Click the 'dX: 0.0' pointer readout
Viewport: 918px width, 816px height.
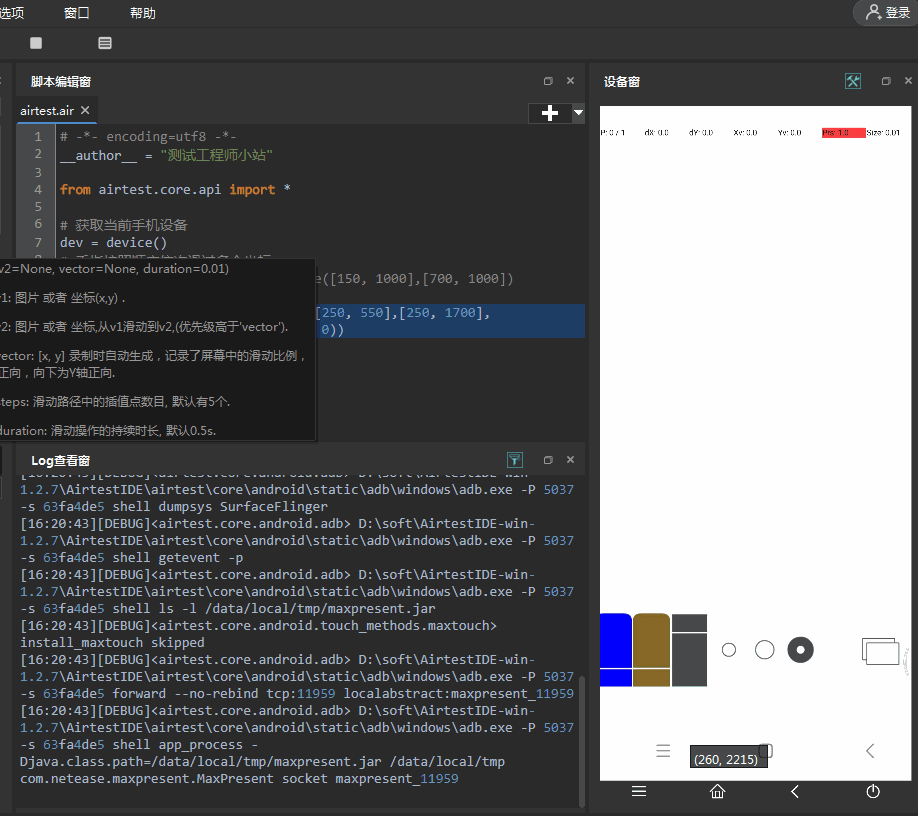[x=656, y=133]
